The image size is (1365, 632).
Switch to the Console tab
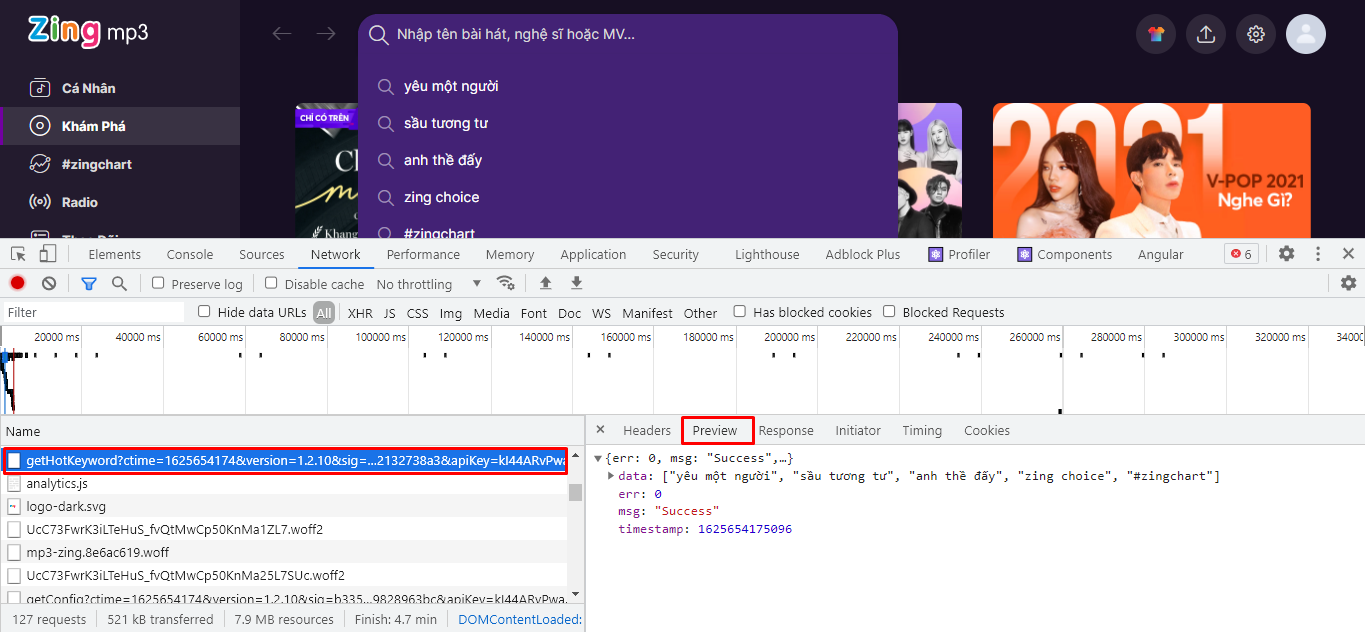[x=190, y=254]
